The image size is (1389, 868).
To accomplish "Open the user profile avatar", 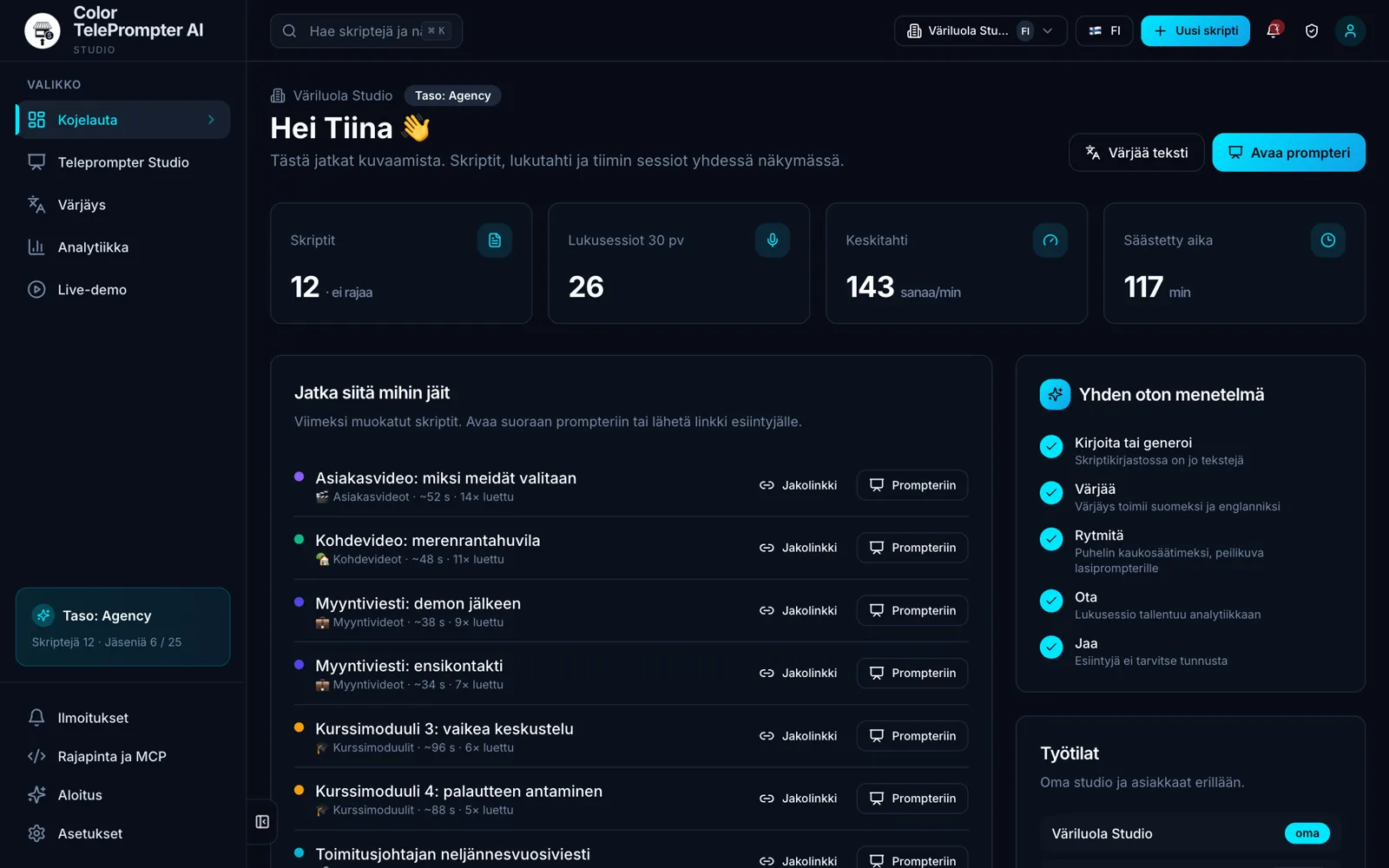I will click(x=1350, y=30).
